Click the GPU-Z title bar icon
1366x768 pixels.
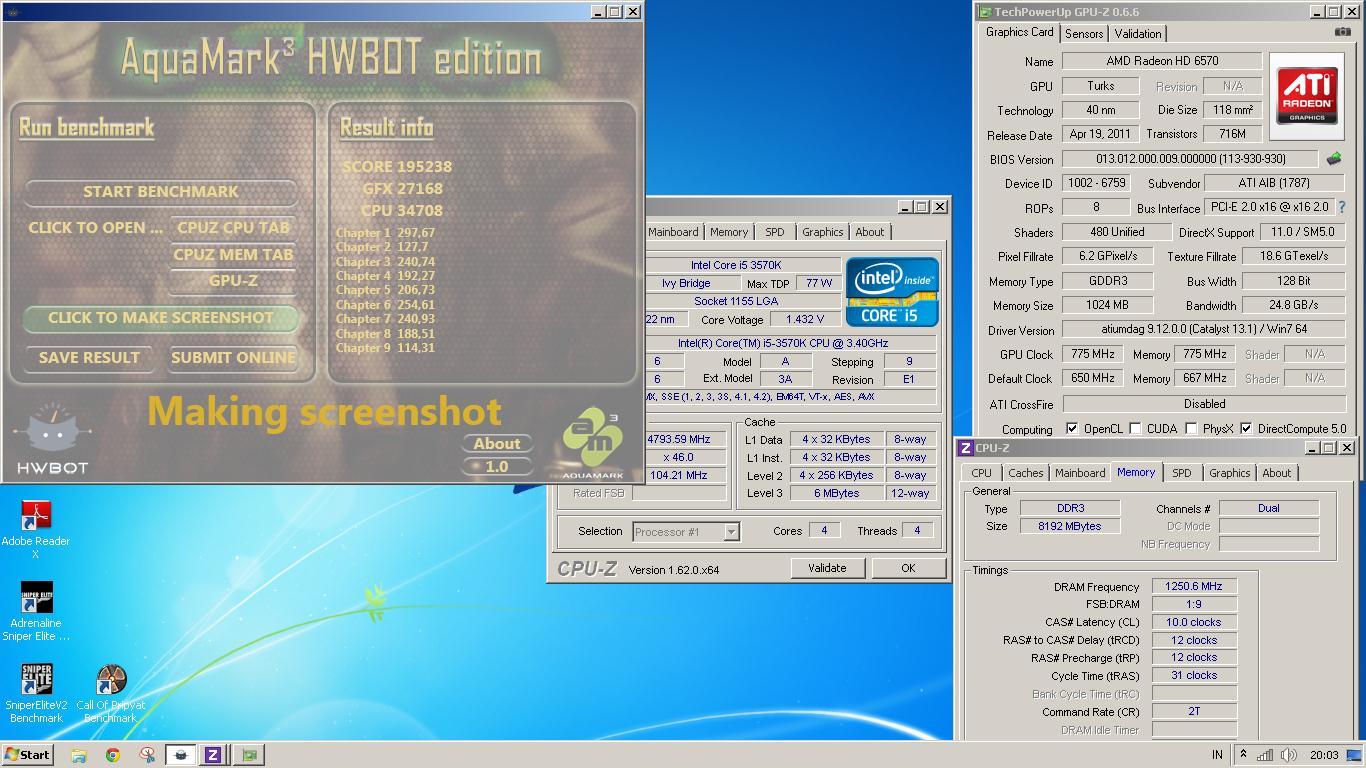click(x=985, y=12)
